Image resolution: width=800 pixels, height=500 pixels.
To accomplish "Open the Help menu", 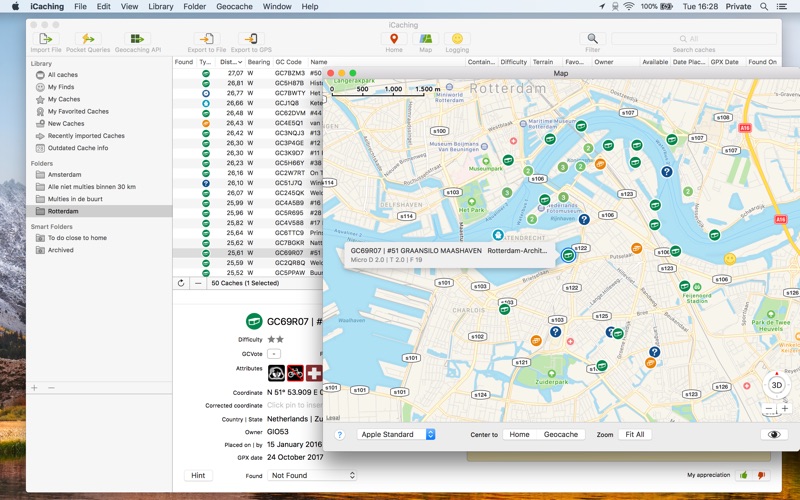I will tap(310, 7).
